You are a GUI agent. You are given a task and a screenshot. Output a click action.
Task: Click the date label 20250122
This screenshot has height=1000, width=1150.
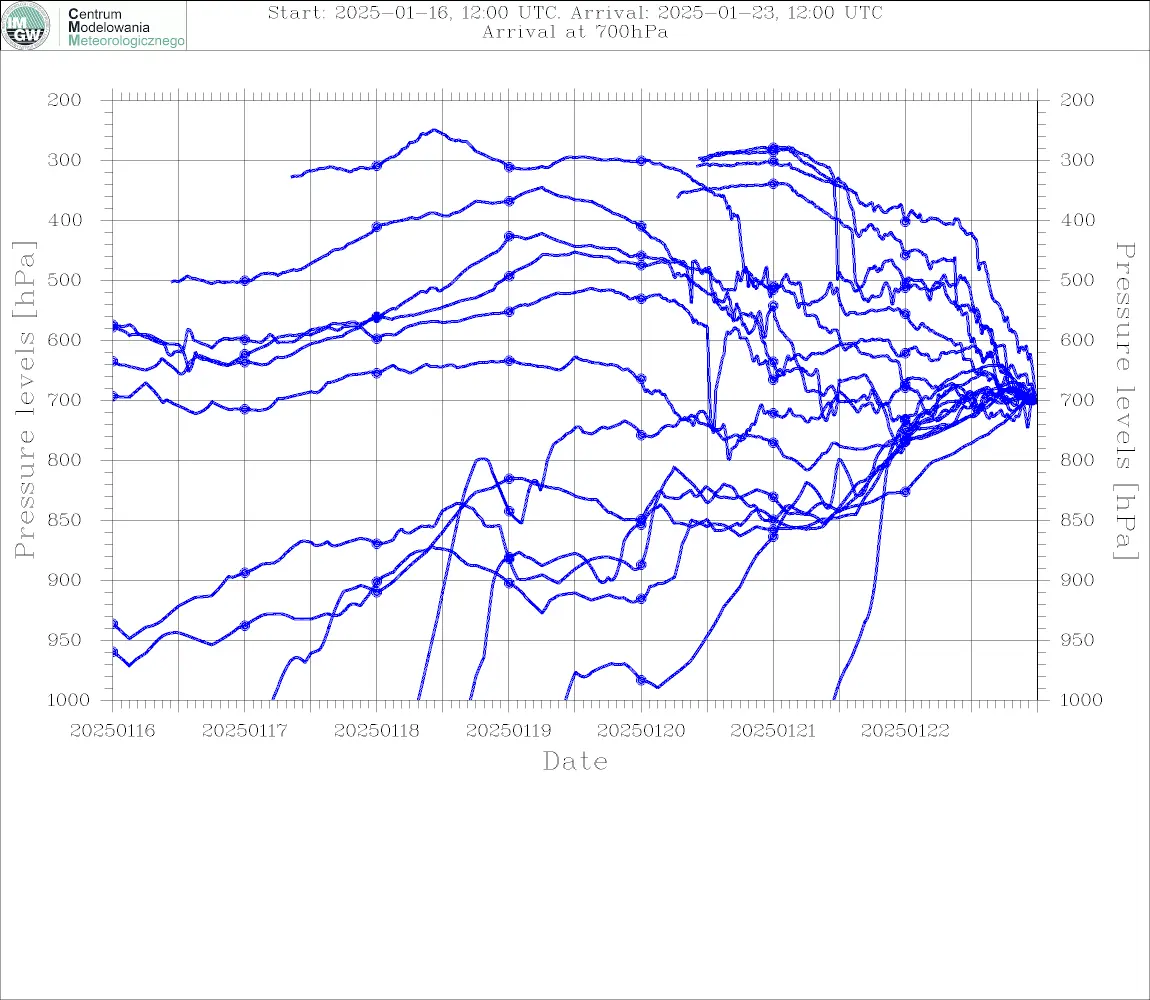coord(905,731)
